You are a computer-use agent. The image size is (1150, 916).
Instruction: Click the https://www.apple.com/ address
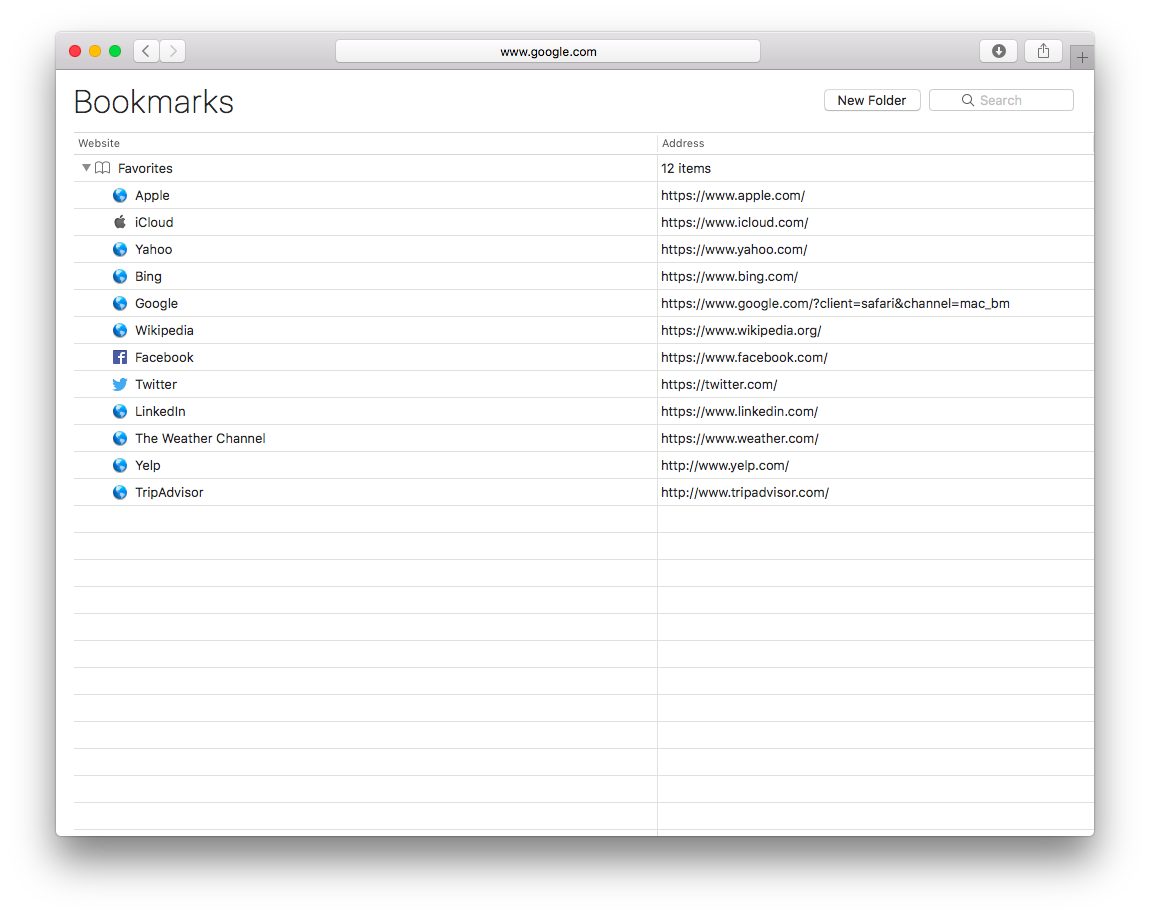(x=733, y=195)
